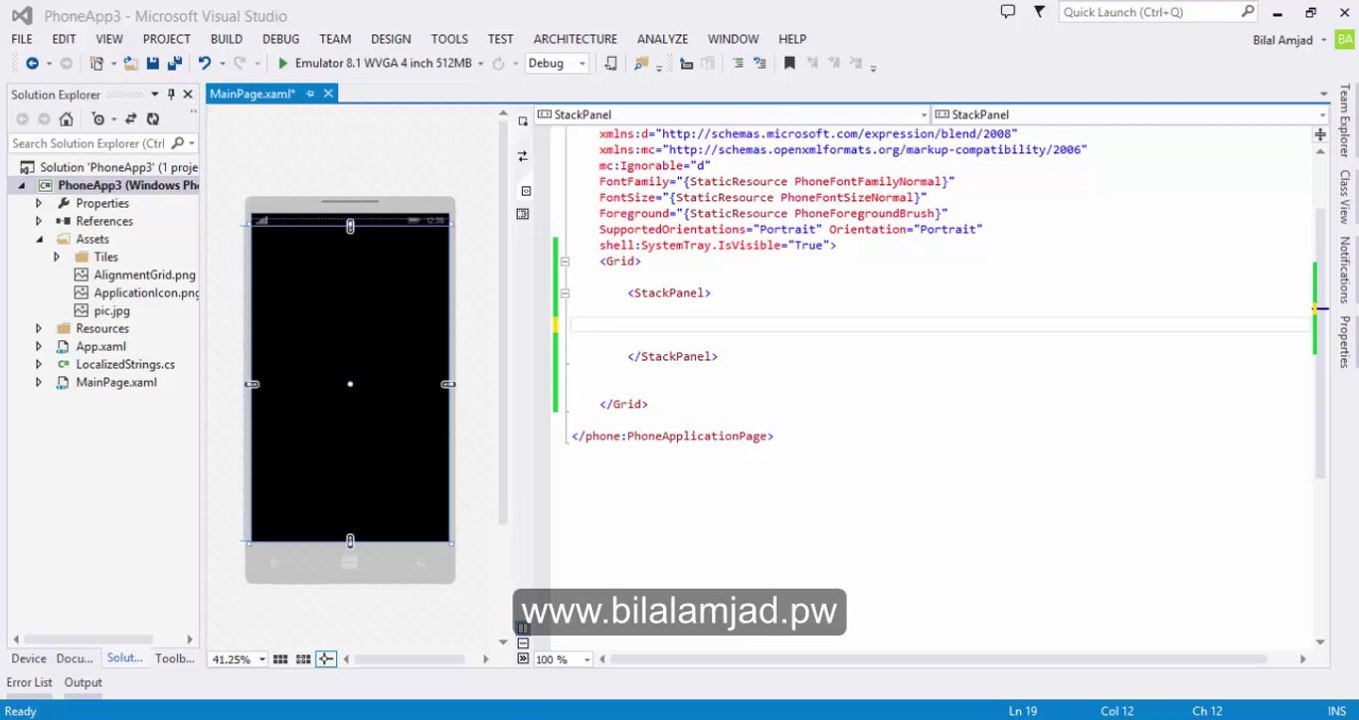Click the Comment out selected lines icon
This screenshot has height=720, width=1359.
point(738,63)
